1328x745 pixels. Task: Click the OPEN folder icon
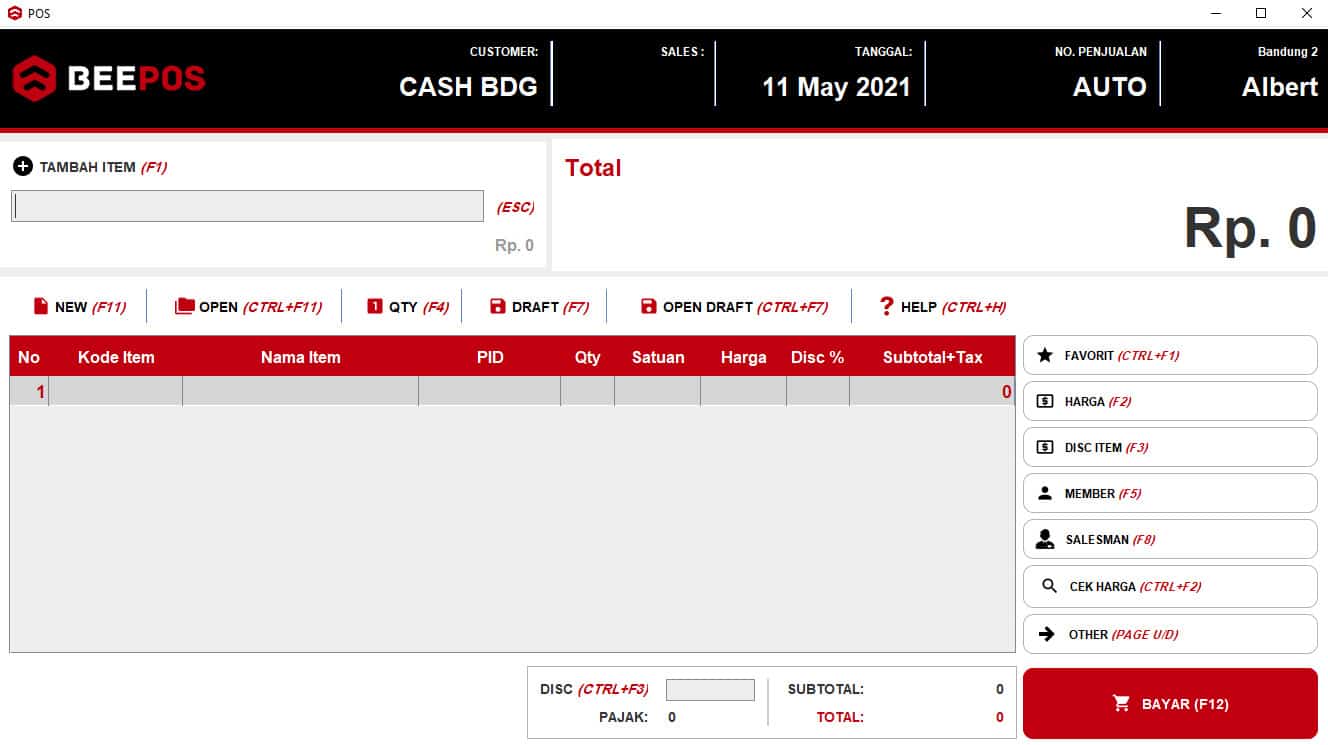coord(184,306)
